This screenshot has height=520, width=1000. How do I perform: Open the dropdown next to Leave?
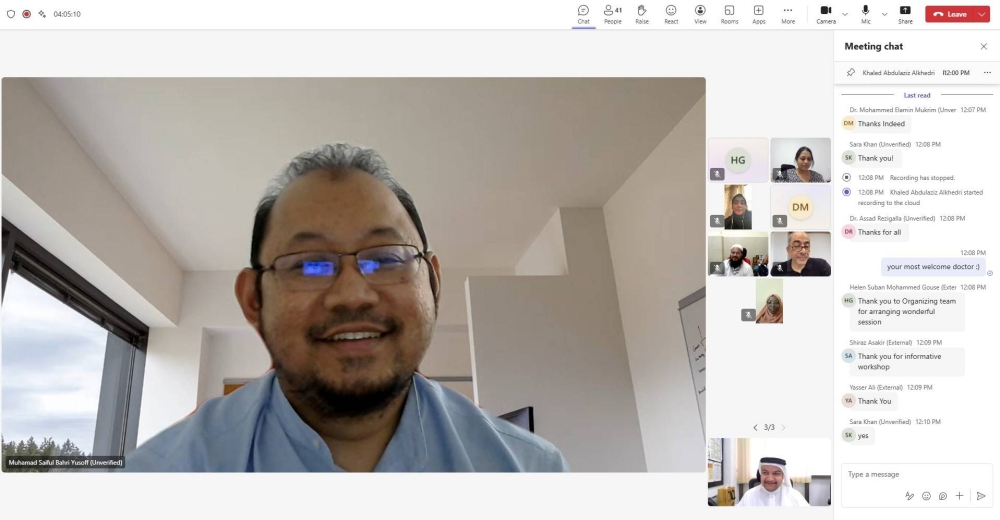(x=983, y=14)
